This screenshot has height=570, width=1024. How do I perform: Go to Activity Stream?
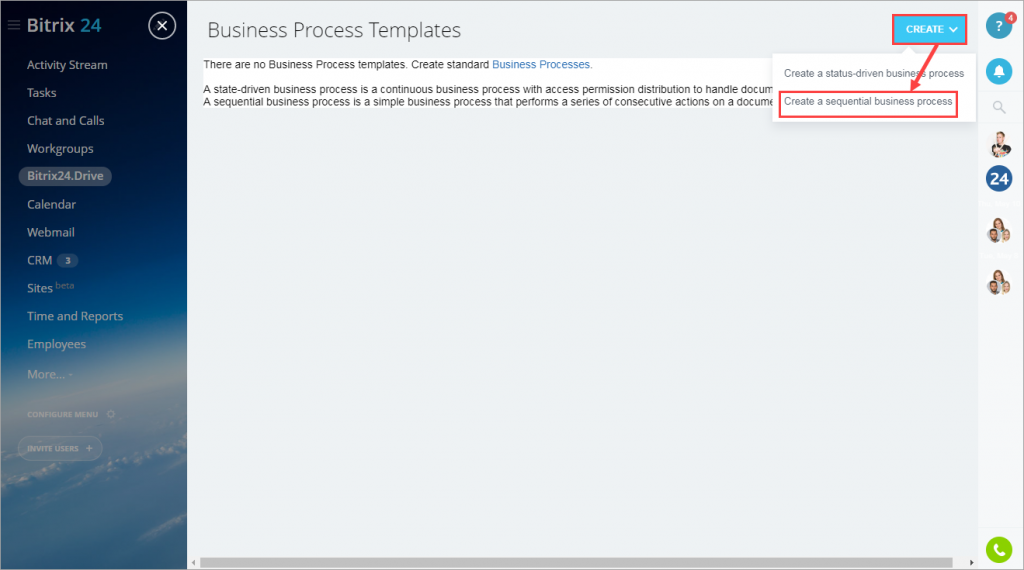pos(67,65)
